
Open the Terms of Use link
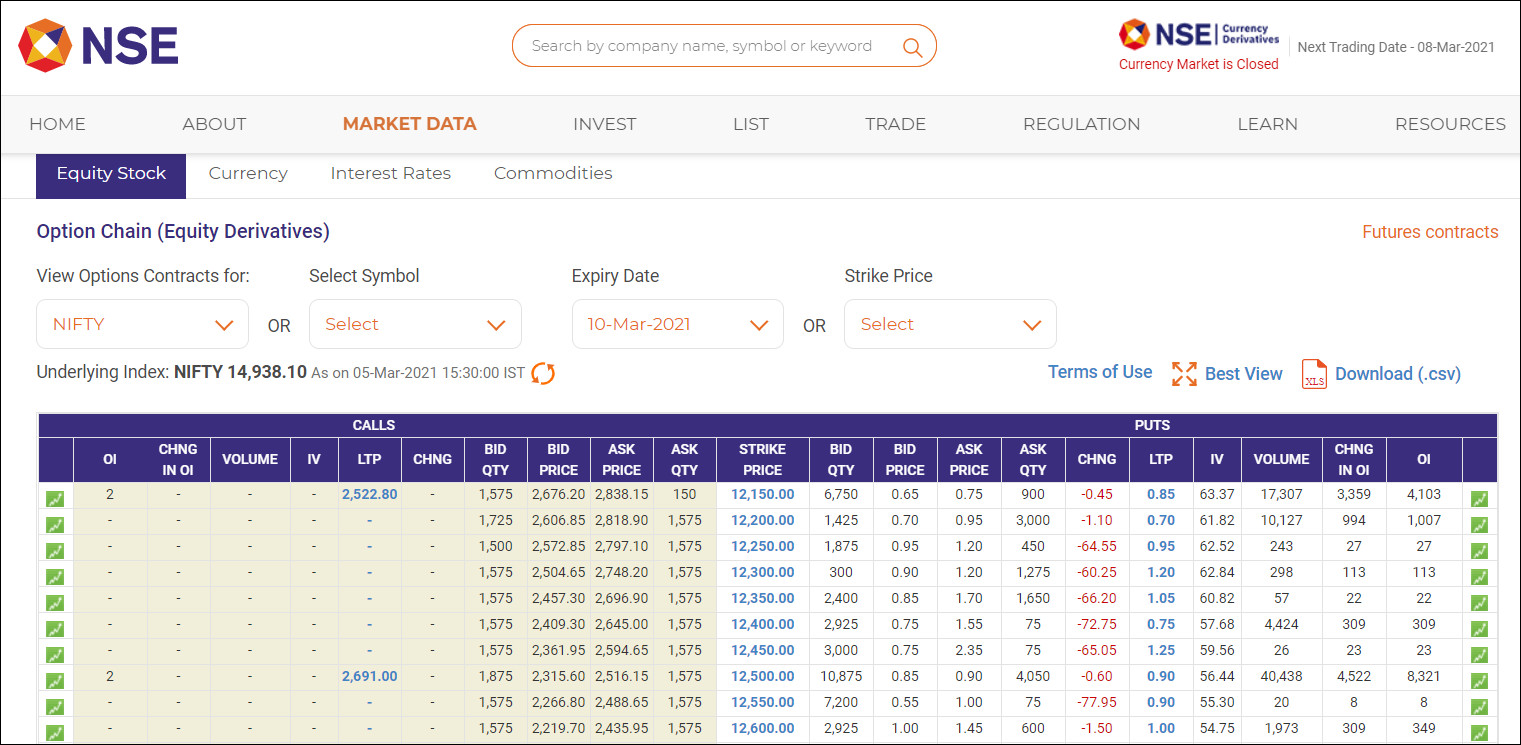pyautogui.click(x=1100, y=372)
